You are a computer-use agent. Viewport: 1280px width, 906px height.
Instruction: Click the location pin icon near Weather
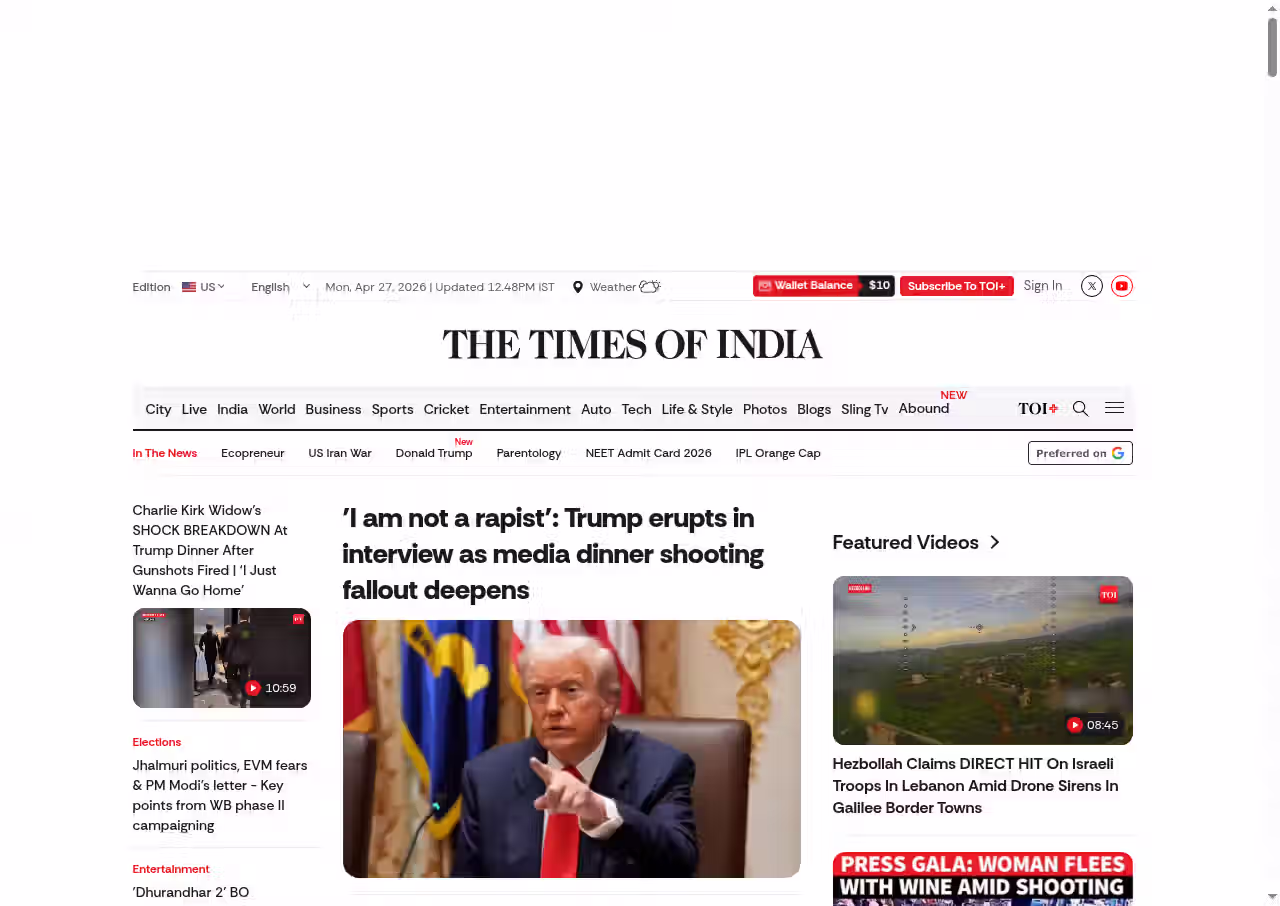tap(577, 287)
